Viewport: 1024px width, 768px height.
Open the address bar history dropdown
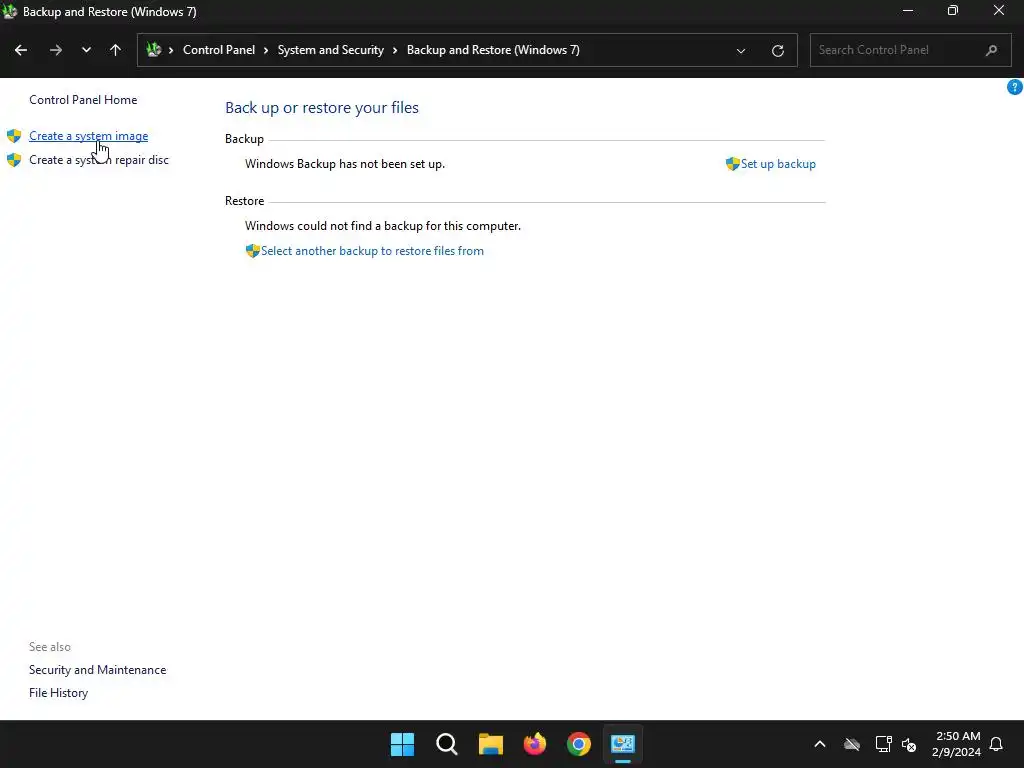[741, 50]
